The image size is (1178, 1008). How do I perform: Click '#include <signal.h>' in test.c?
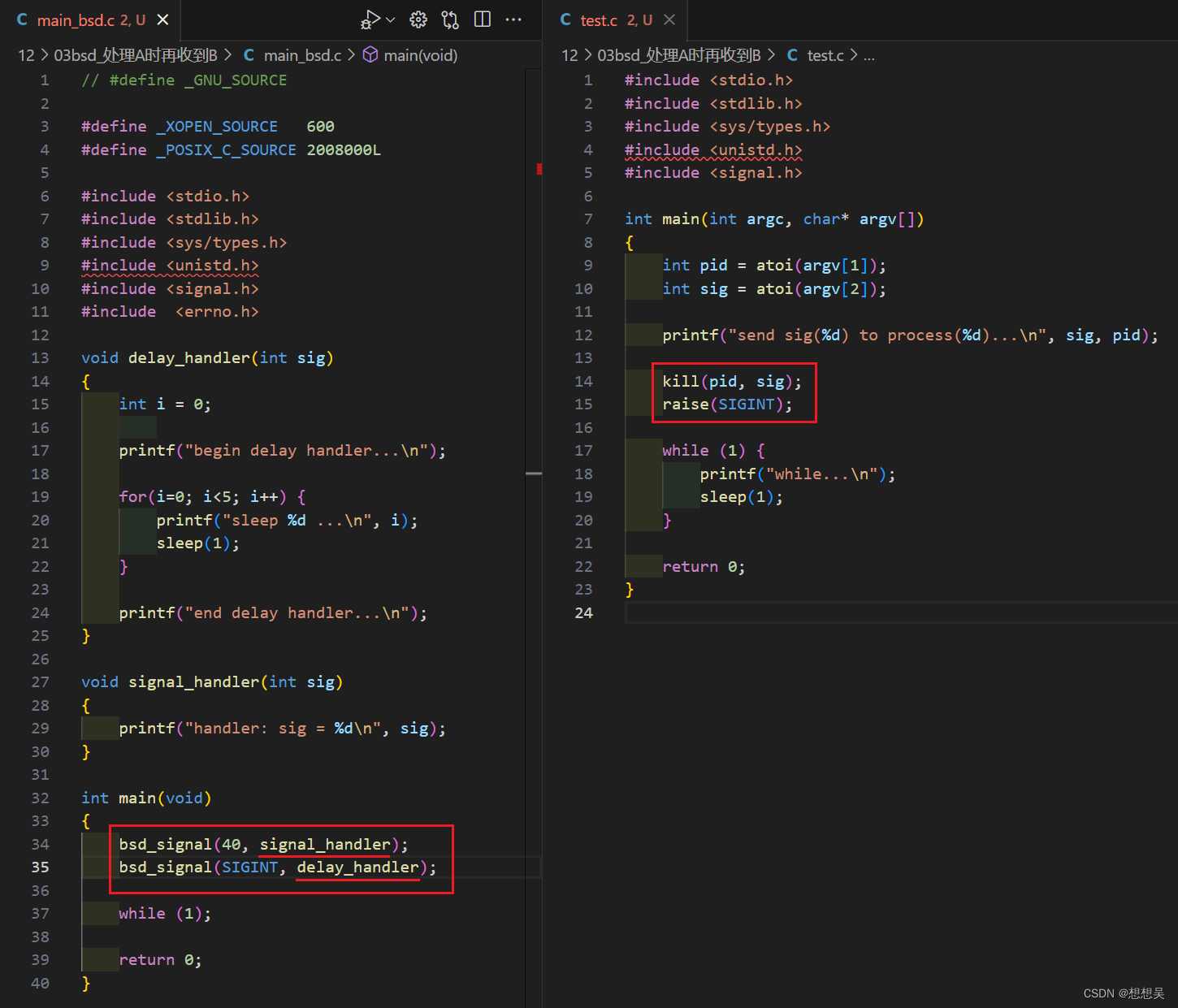pos(713,173)
